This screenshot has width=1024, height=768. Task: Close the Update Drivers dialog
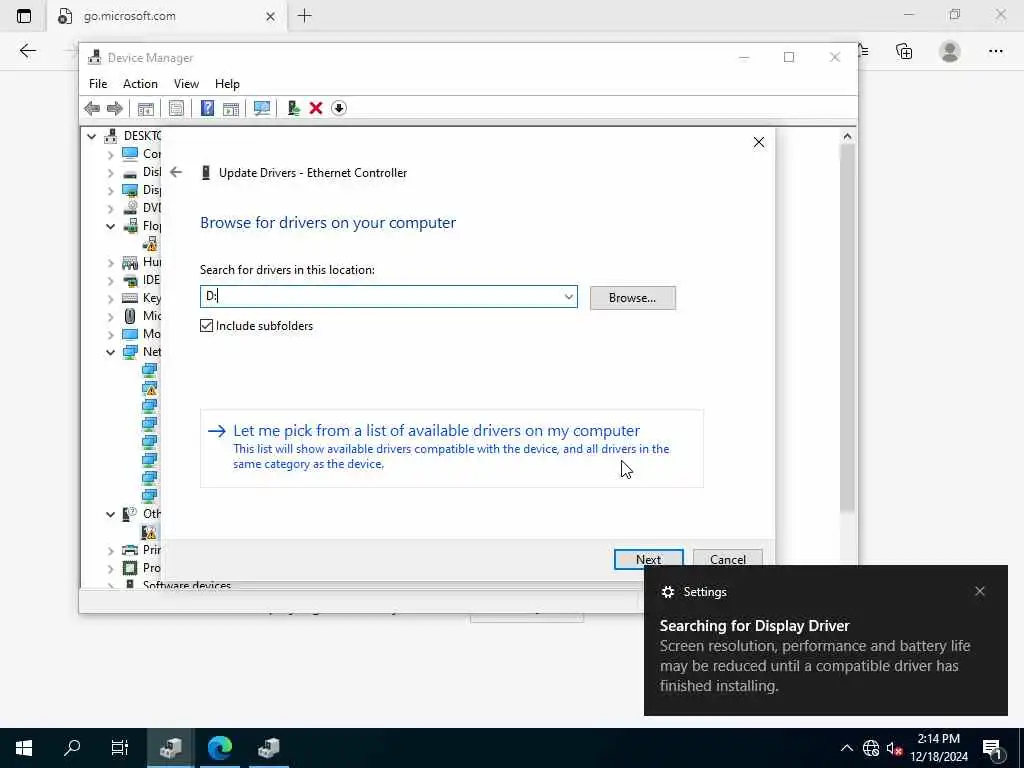(758, 142)
